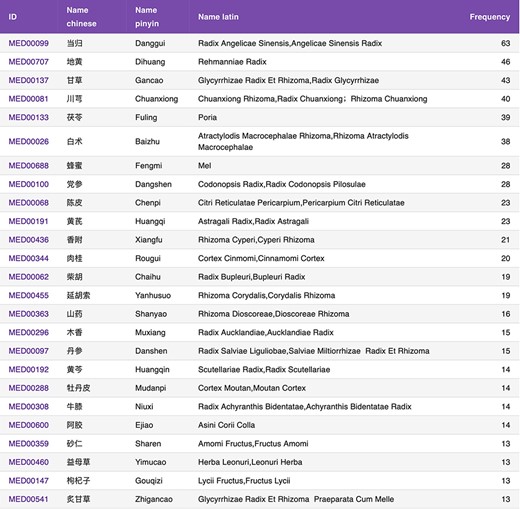The width and height of the screenshot is (520, 509).
Task: Select the Danshen pinyin cell
Action: [151, 351]
